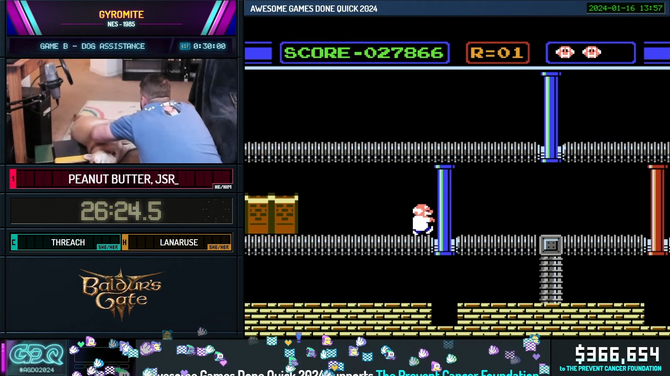Viewport: 670px width, 376px height.
Task: Click the Prevent Cancer Foundation ticker link
Action: 457,373
